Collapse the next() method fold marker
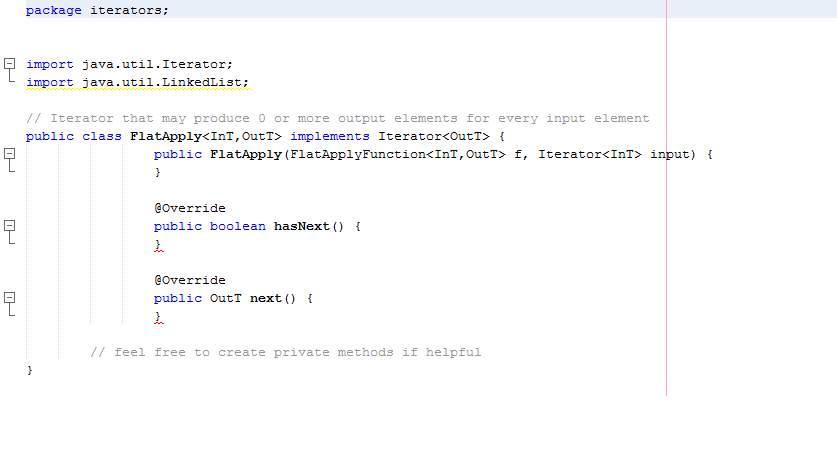 coord(10,298)
